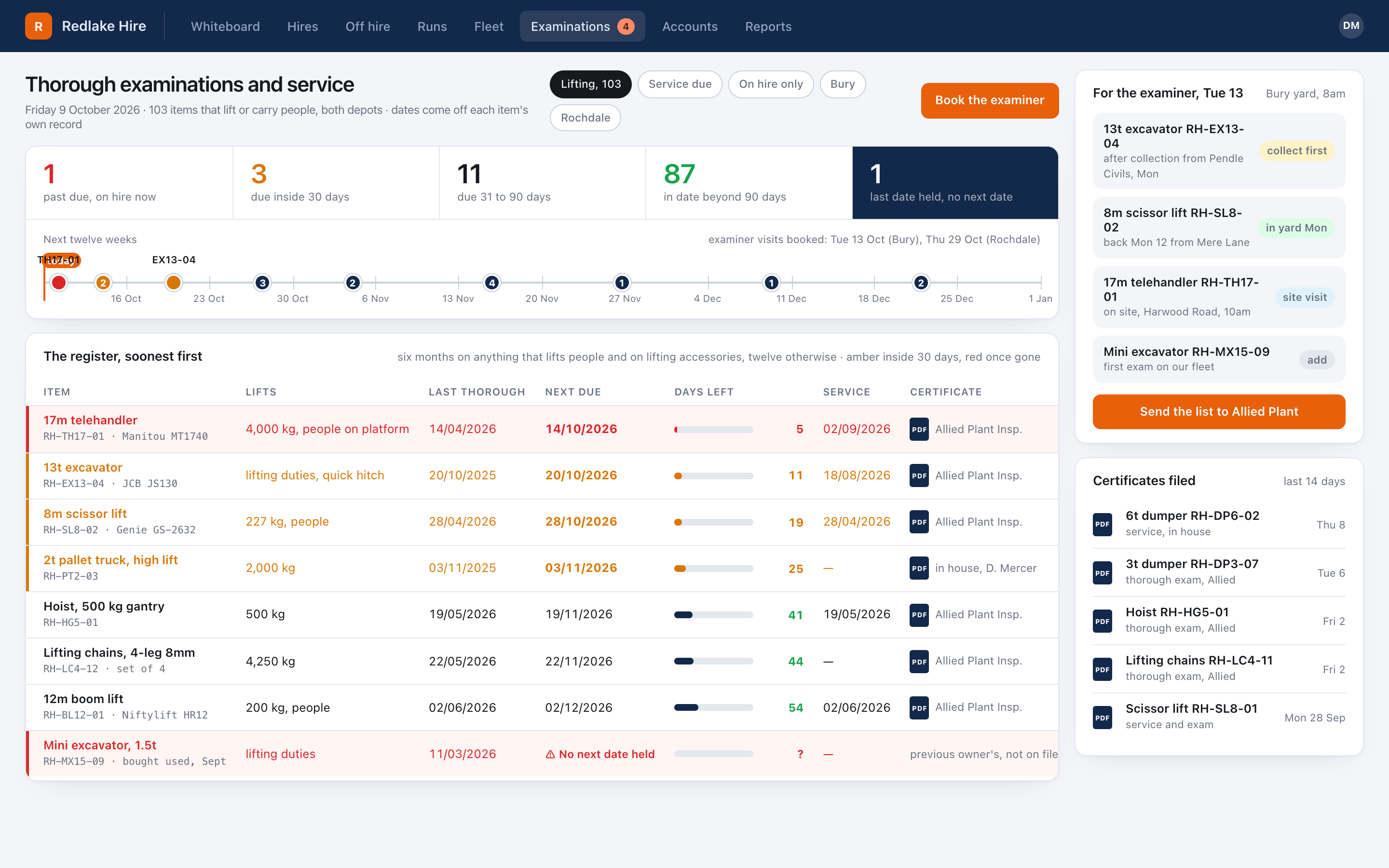Open the Reports tab
Viewport: 1389px width, 868px height.
click(768, 27)
